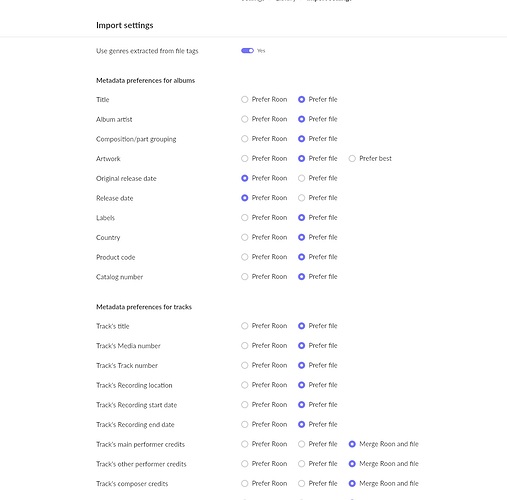The height and width of the screenshot is (500, 507).
Task: Select Prefer Roon for Track's Recording location
Action: point(245,385)
